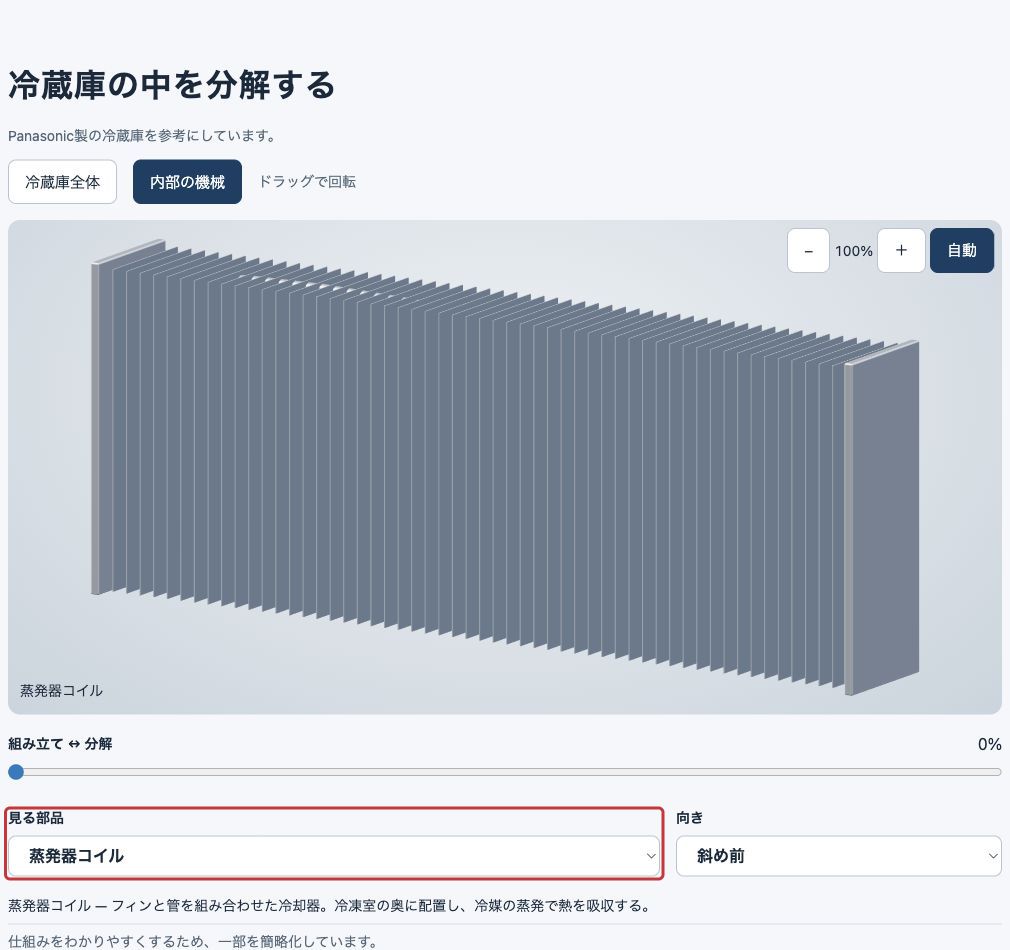Image resolution: width=1010 pixels, height=950 pixels.
Task: Select the 内部の機械 tab
Action: [x=187, y=182]
